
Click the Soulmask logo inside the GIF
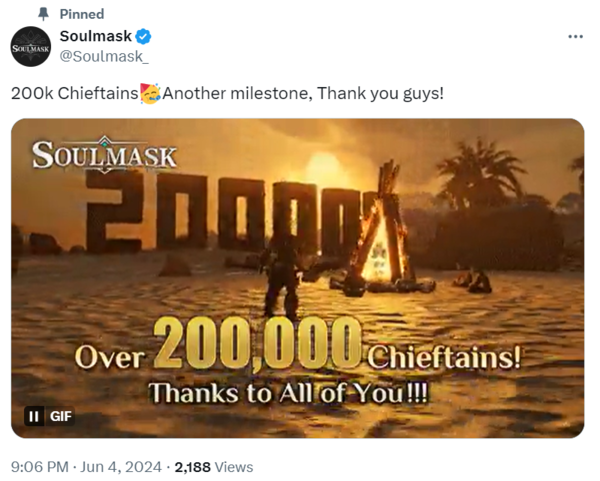104,156
